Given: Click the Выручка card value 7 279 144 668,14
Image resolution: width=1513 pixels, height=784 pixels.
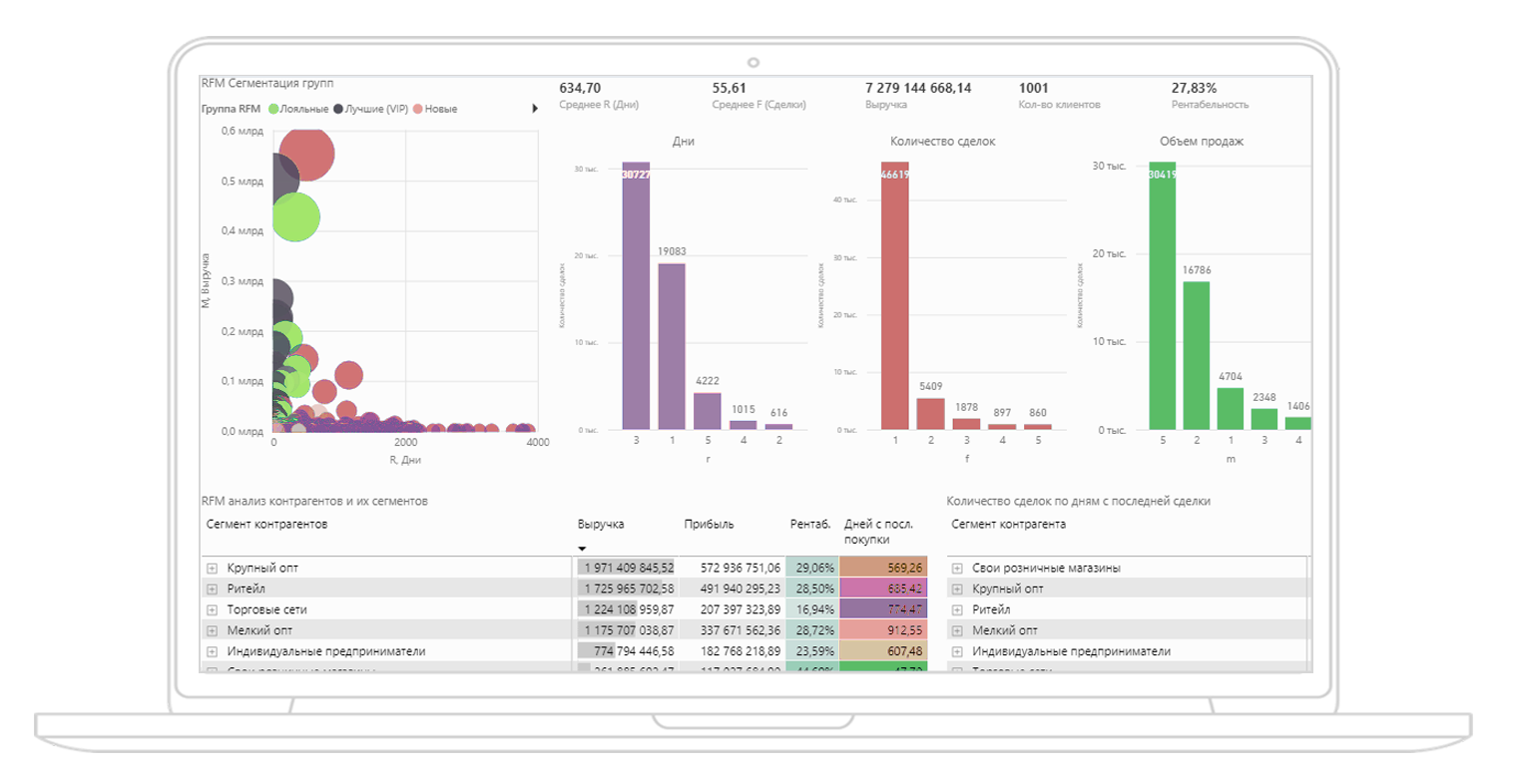Looking at the screenshot, I should (918, 88).
